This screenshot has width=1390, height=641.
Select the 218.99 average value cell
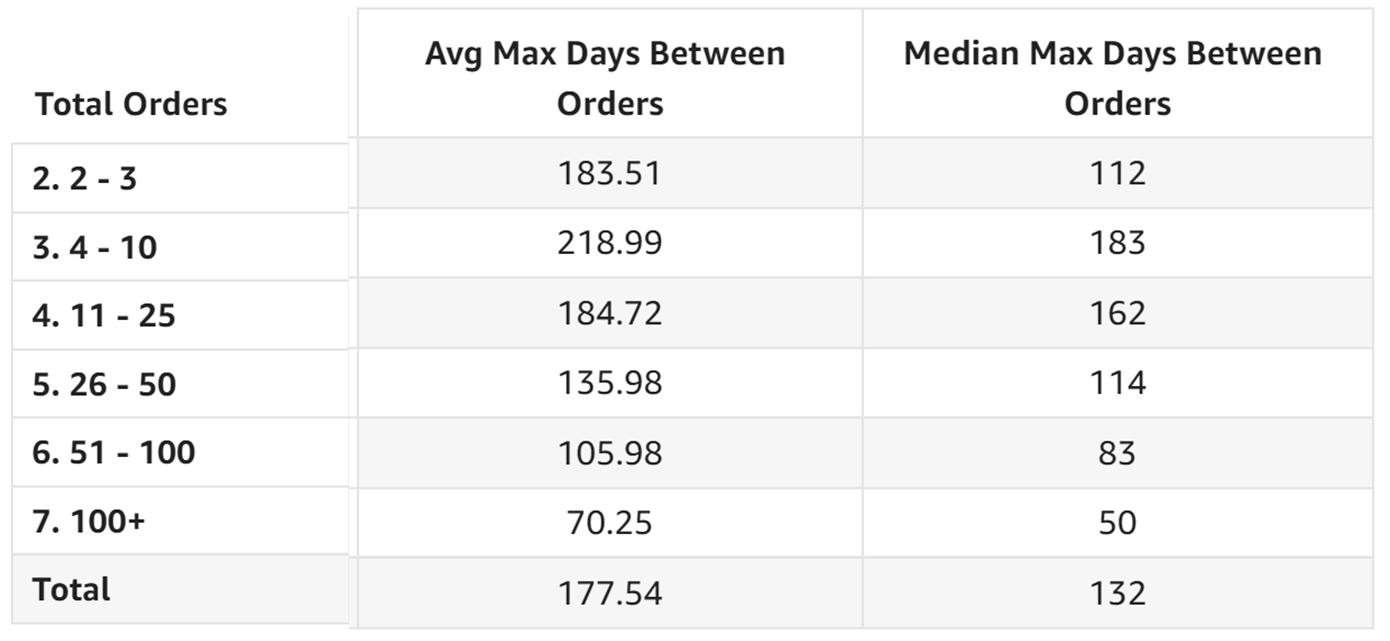610,243
